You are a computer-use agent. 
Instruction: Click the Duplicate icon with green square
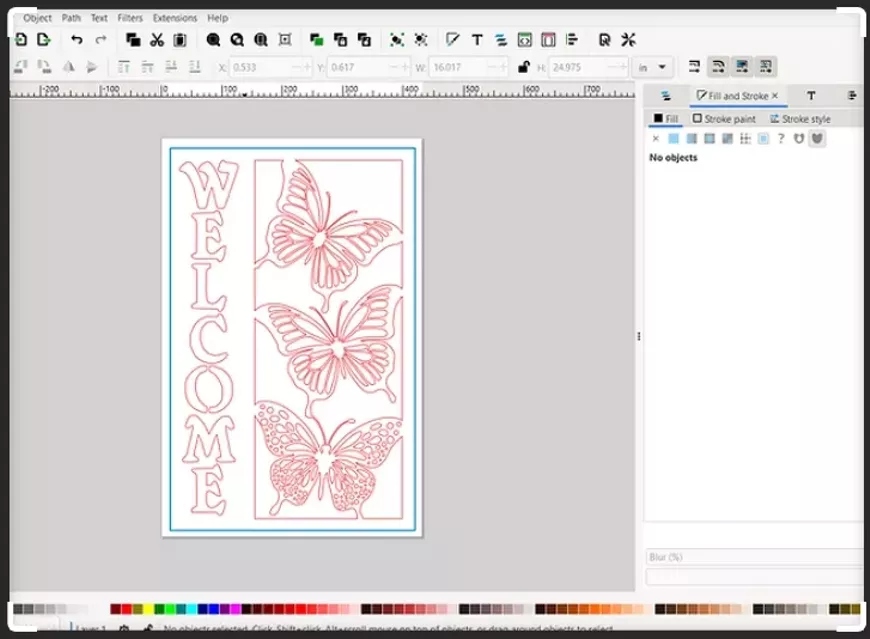point(317,39)
